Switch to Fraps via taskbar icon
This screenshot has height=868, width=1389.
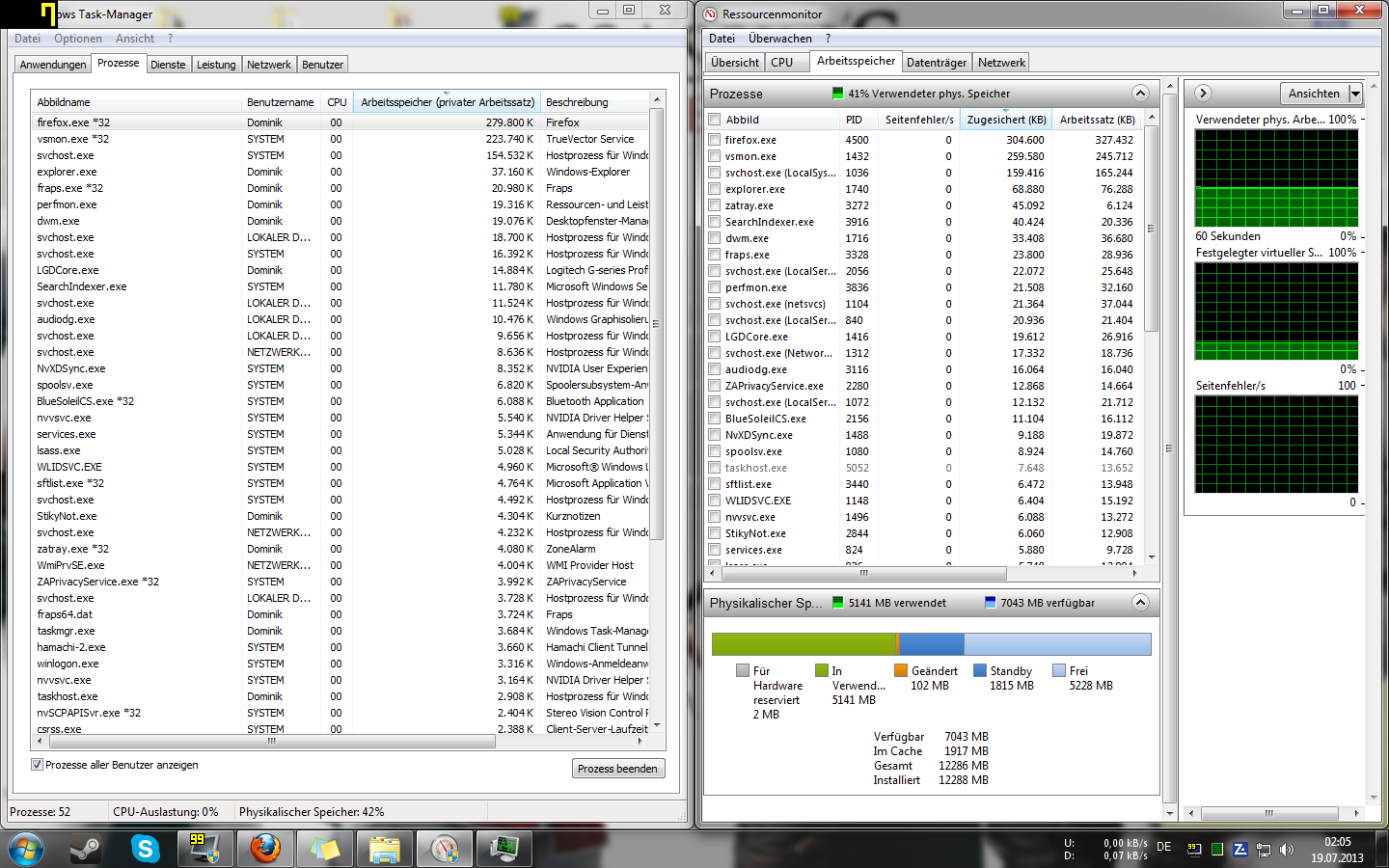click(x=204, y=850)
